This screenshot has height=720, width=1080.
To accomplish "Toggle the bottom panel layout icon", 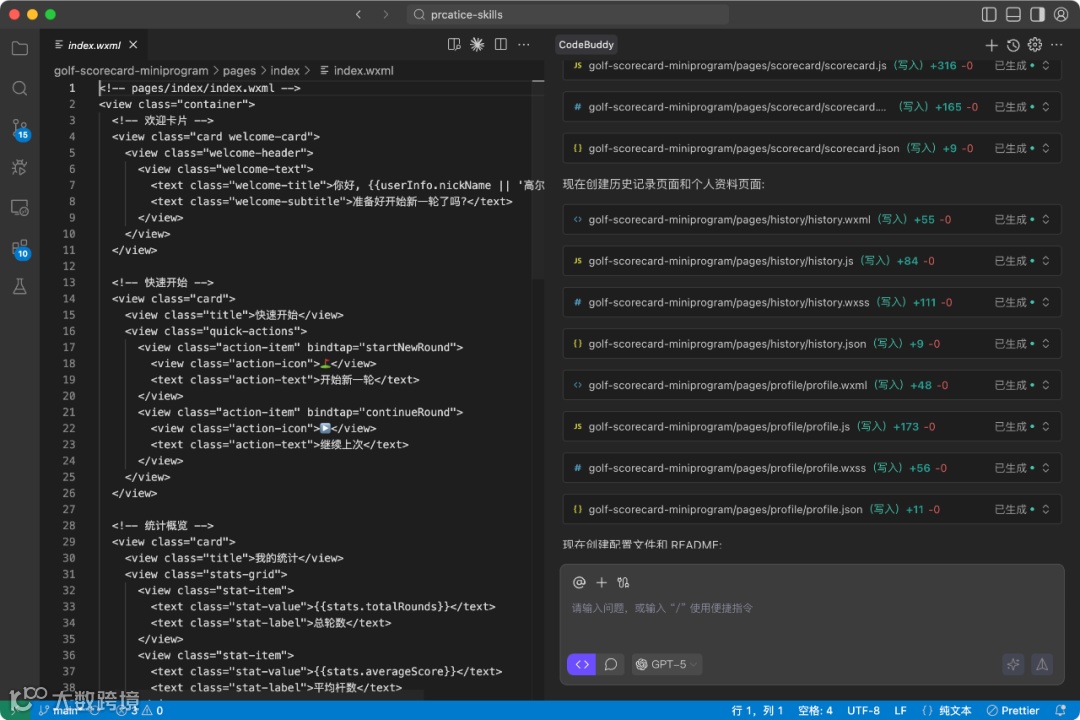I will 1013,14.
